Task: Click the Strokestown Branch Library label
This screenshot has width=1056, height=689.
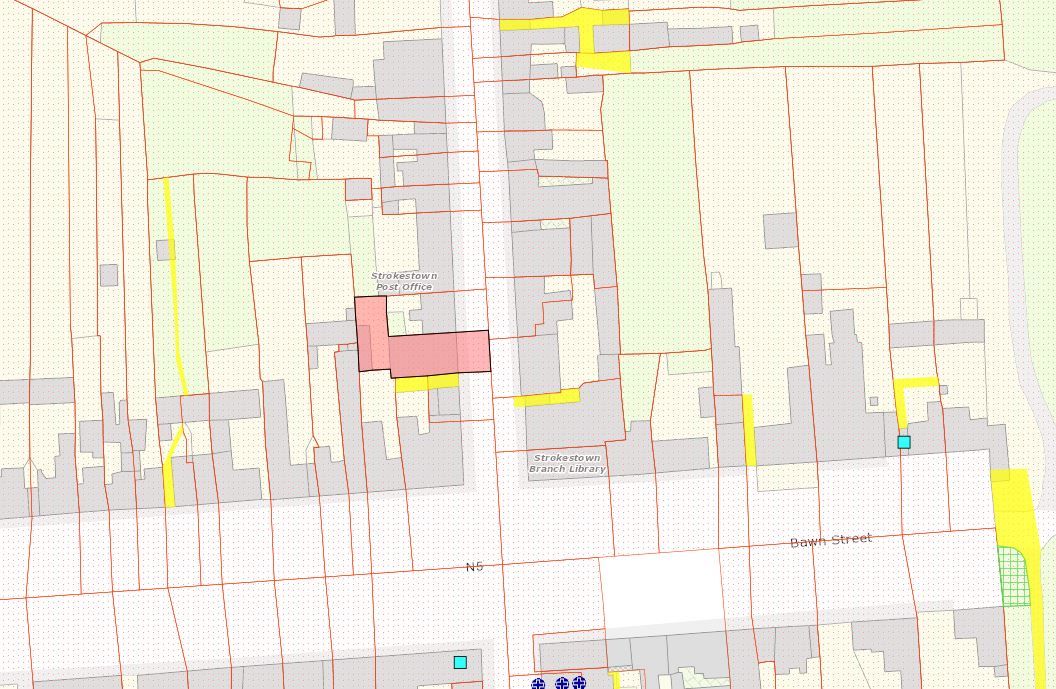Action: coord(567,463)
